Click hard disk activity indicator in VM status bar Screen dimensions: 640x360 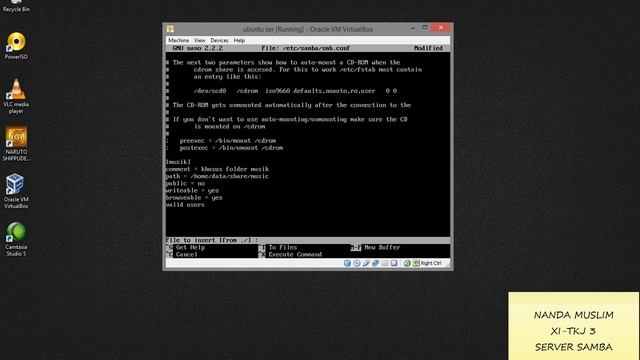[x=347, y=263]
